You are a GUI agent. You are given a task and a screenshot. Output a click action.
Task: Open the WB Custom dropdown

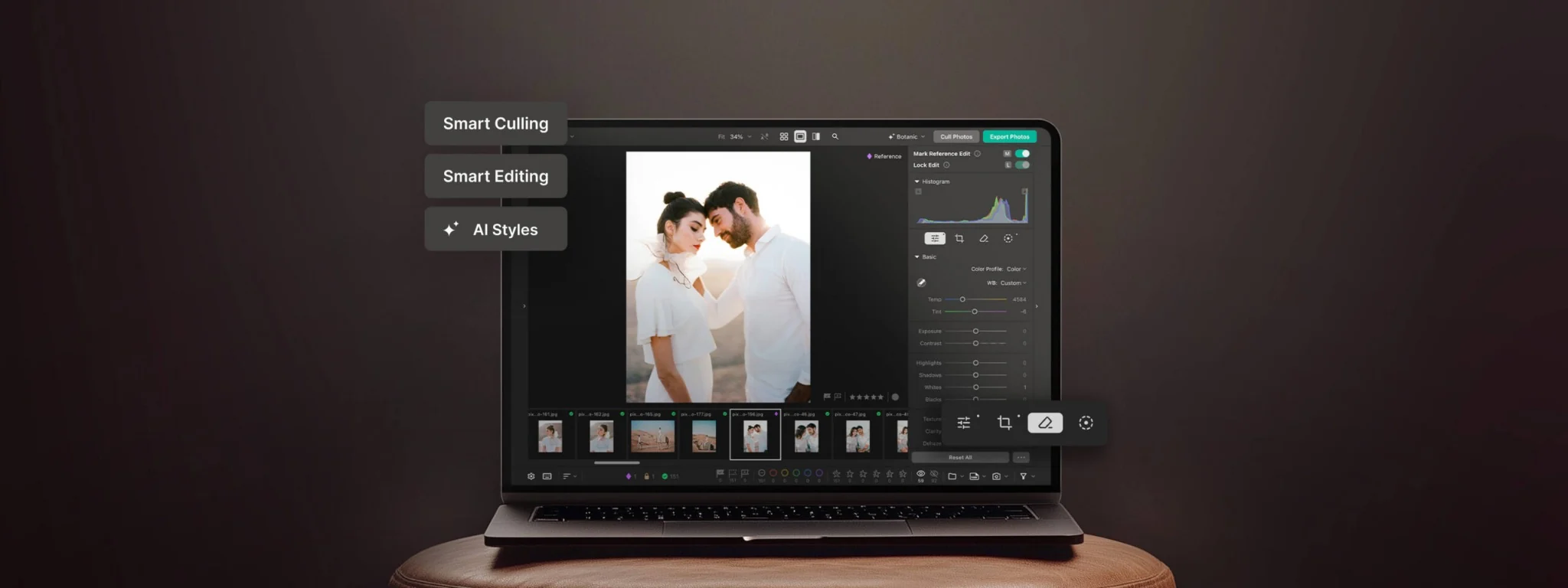1013,283
